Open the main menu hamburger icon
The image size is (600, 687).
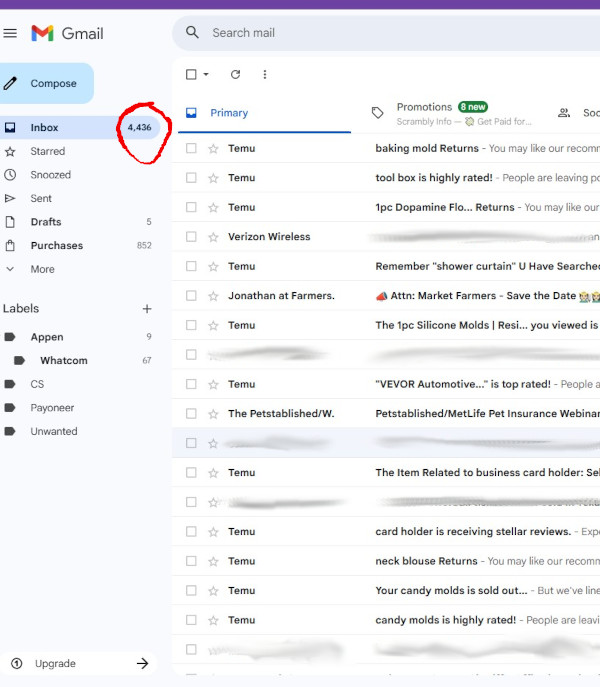click(x=10, y=33)
